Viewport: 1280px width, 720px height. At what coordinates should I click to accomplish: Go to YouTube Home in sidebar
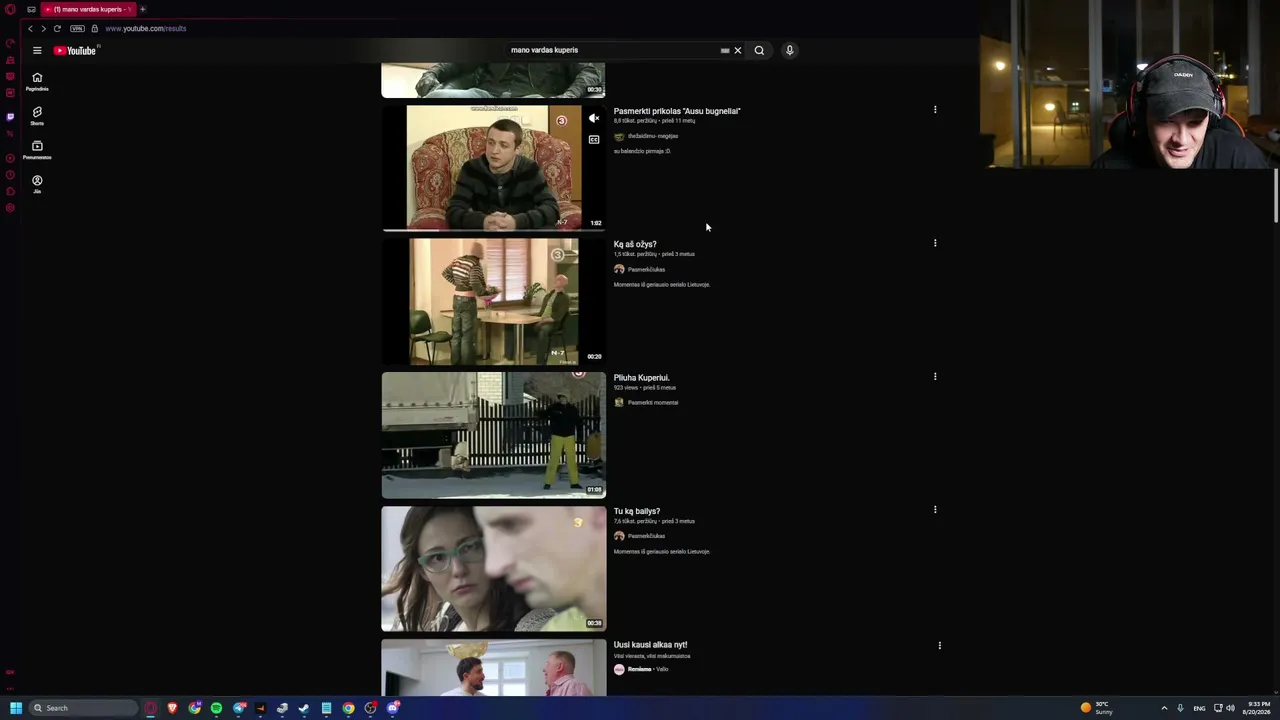click(x=37, y=81)
